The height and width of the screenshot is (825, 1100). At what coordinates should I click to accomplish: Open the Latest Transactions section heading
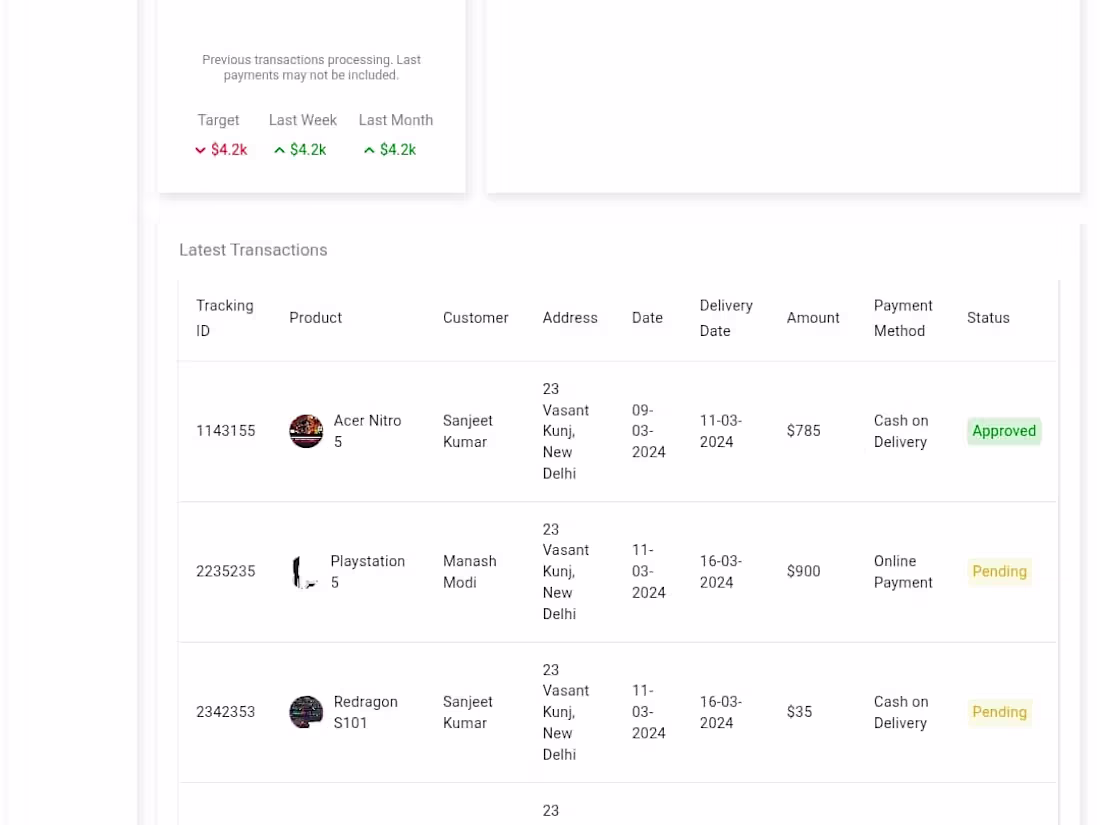[253, 250]
